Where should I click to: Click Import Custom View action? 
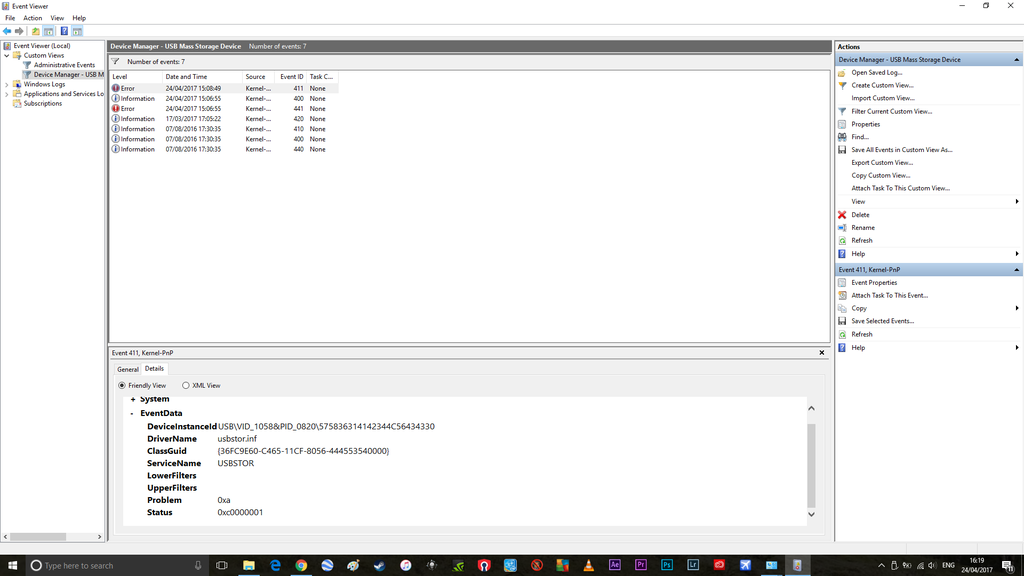[x=882, y=99]
